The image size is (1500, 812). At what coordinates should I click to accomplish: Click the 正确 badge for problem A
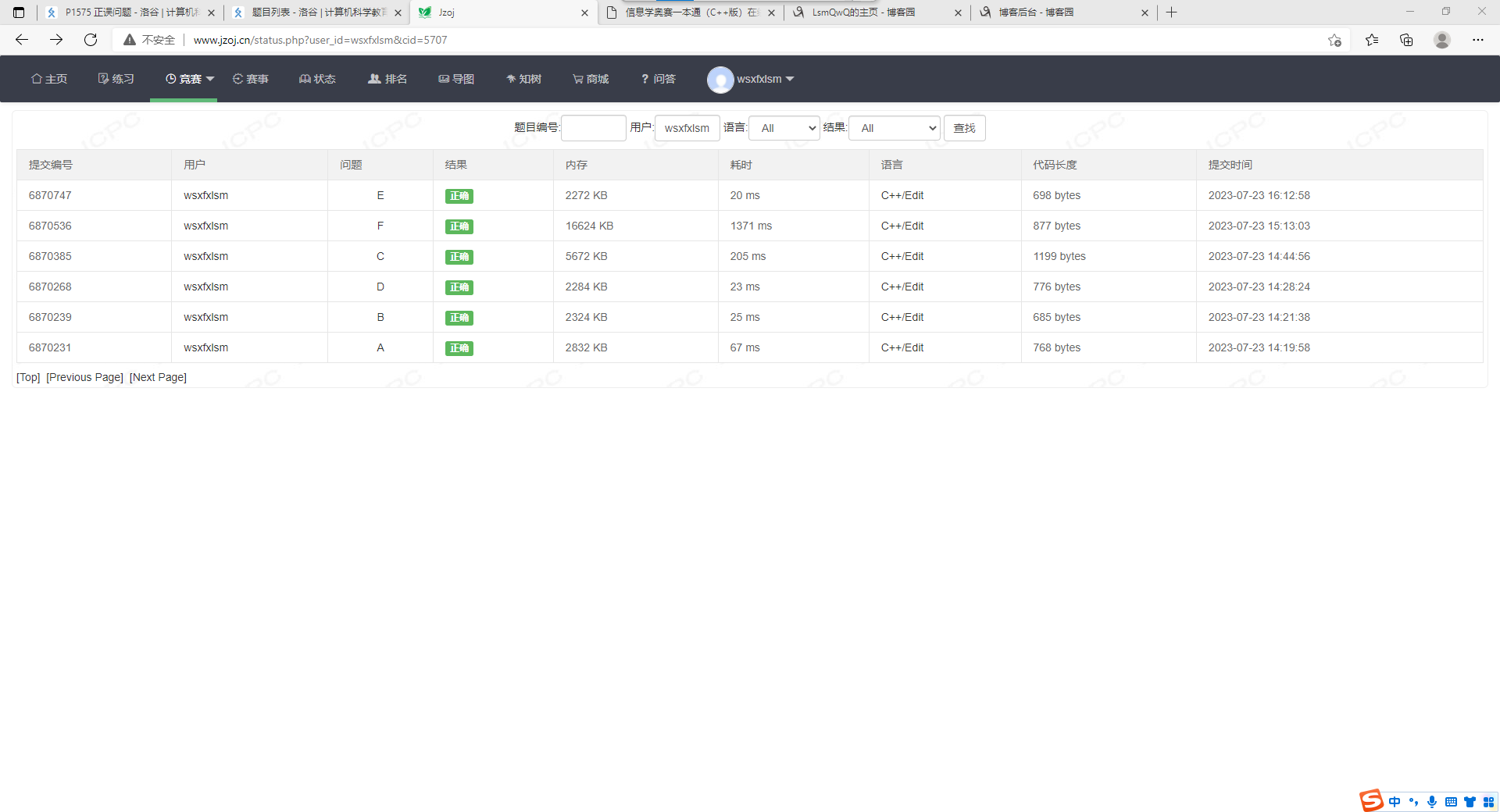(x=459, y=348)
